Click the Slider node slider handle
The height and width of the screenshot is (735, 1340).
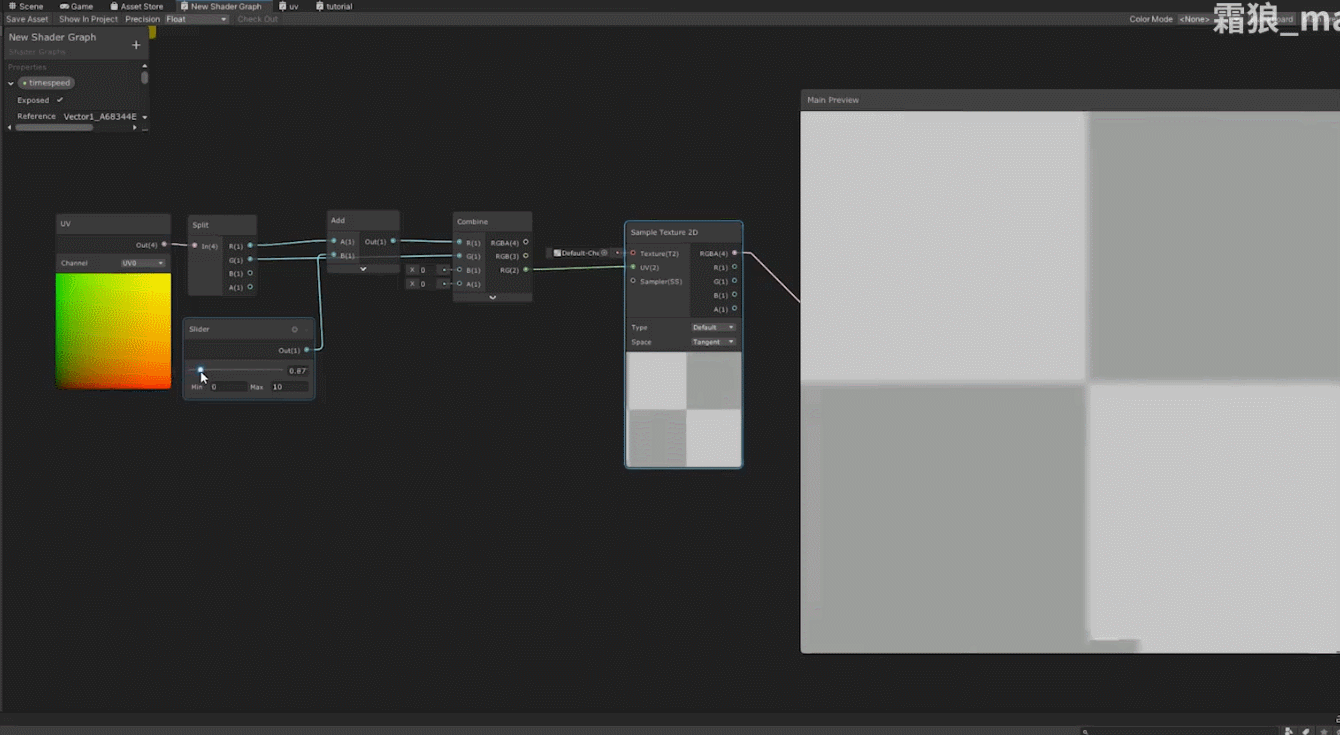[200, 370]
